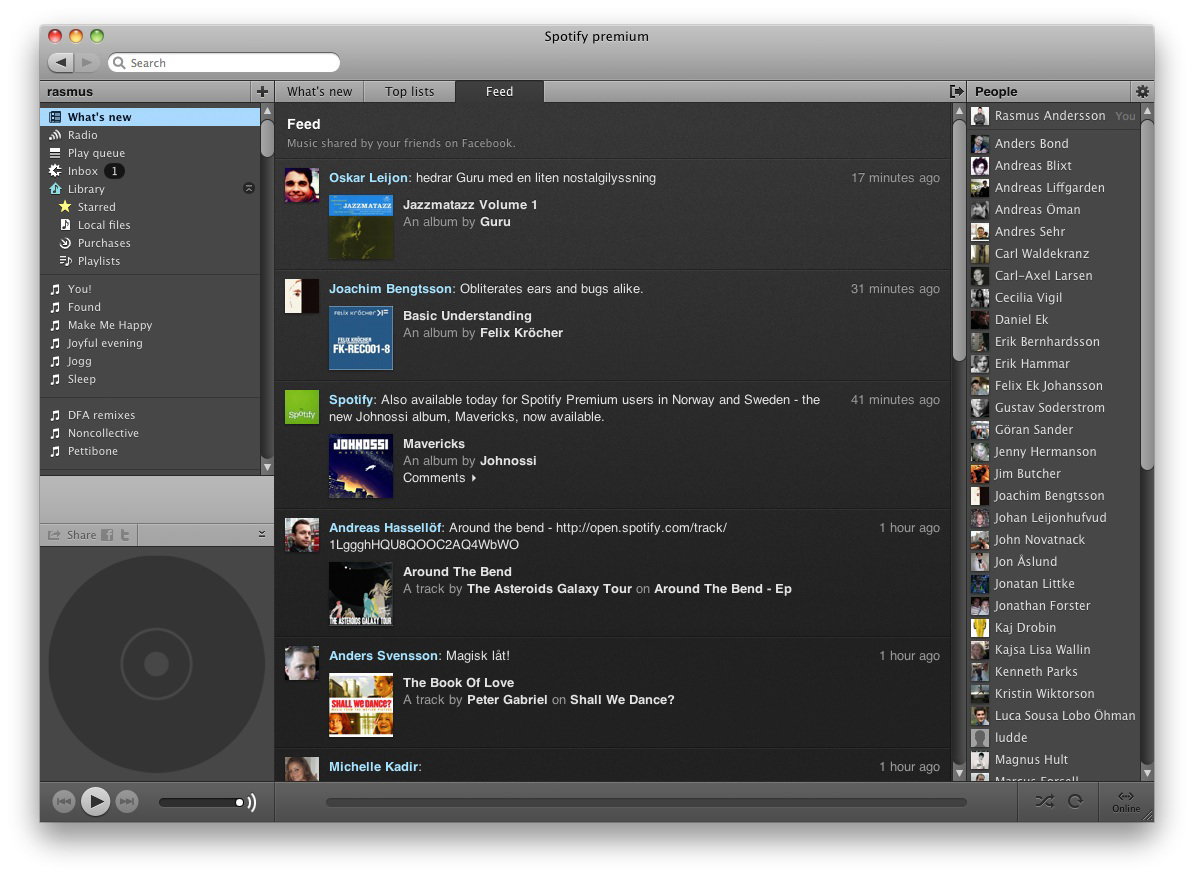The image size is (1194, 877).
Task: Open Purchases in the library
Action: click(x=149, y=243)
